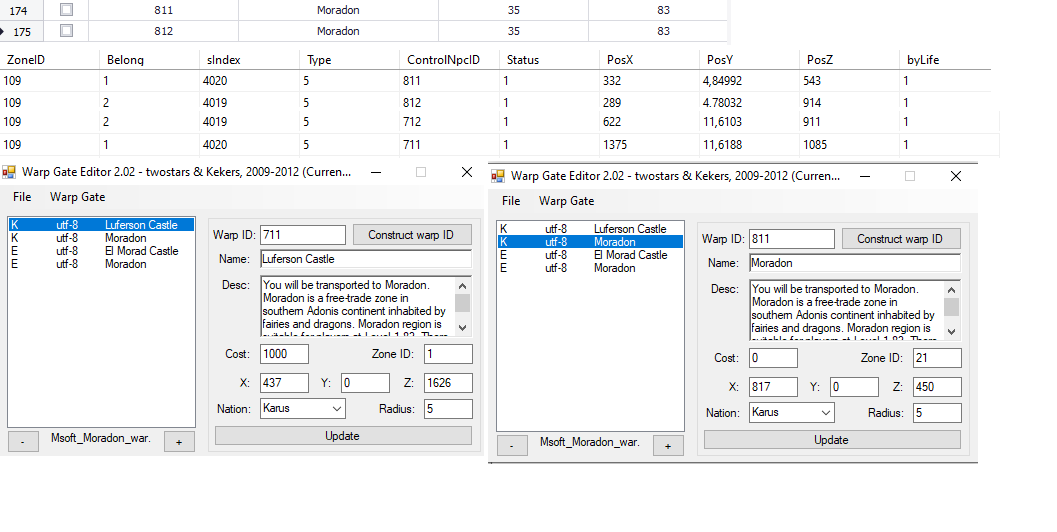Image resolution: width=1057 pixels, height=532 pixels.
Task: Click the ControlNpcID cell showing 712
Action: [450, 122]
